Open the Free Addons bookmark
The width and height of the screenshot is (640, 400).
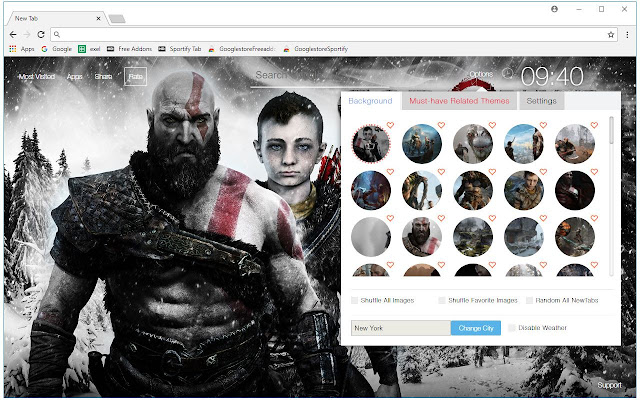tap(129, 49)
